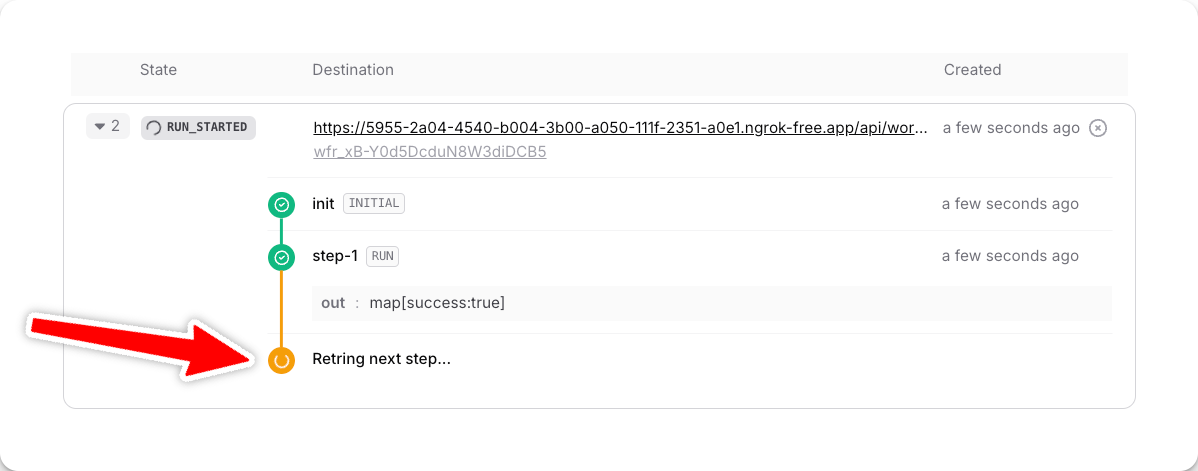Select the step-1 step name
The width and height of the screenshot is (1198, 471).
[x=335, y=256]
